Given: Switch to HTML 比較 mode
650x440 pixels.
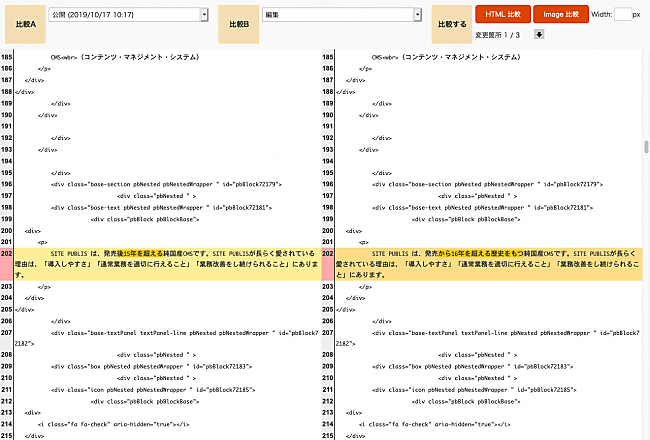Looking at the screenshot, I should pos(501,15).
